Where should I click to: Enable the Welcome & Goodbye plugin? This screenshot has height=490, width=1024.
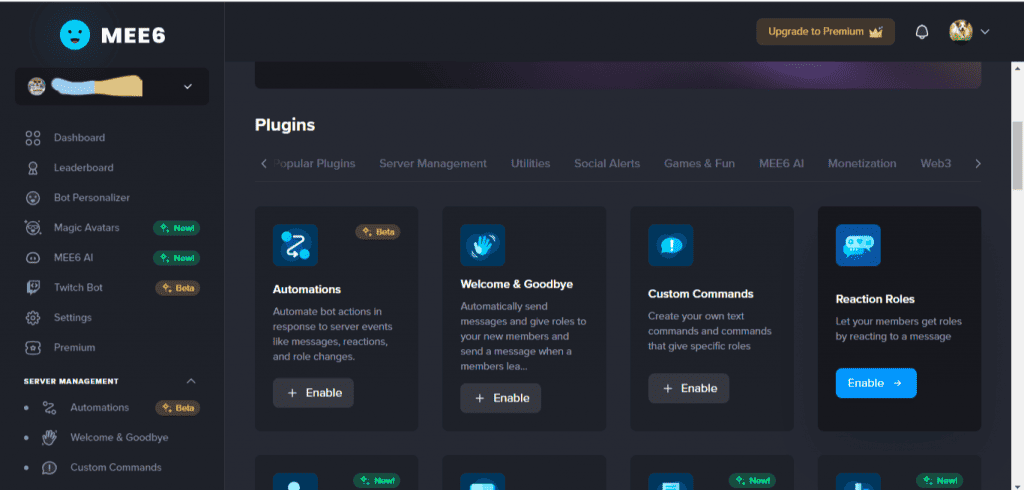tap(501, 398)
